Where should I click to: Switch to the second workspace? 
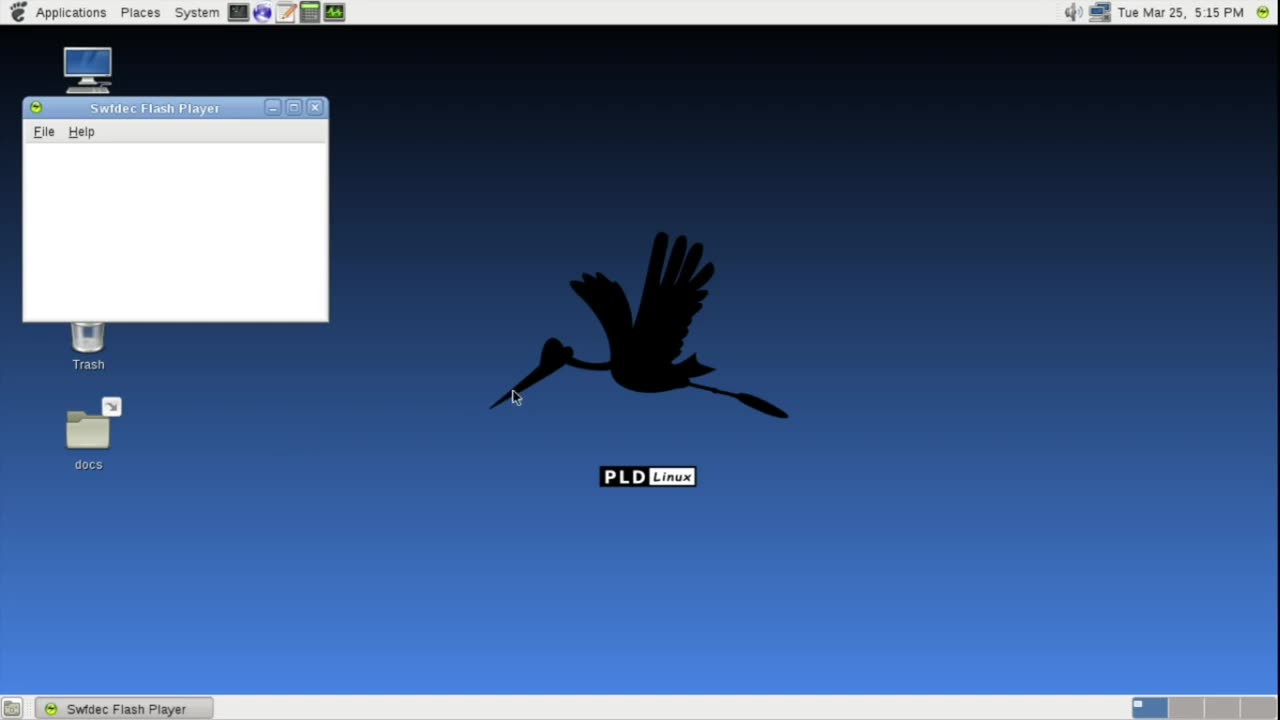[1186, 708]
